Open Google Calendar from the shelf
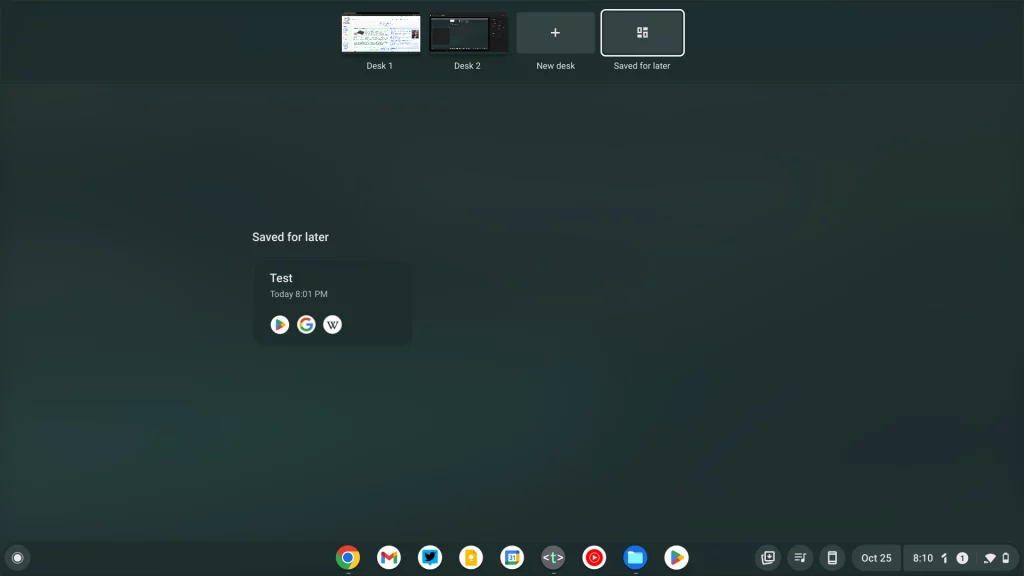The width and height of the screenshot is (1024, 576). tap(511, 557)
